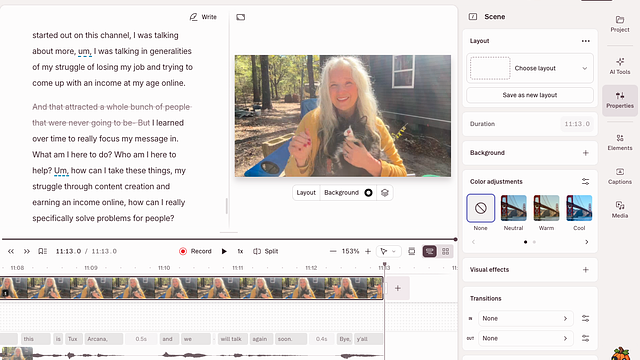Open the Elements panel

(620, 142)
